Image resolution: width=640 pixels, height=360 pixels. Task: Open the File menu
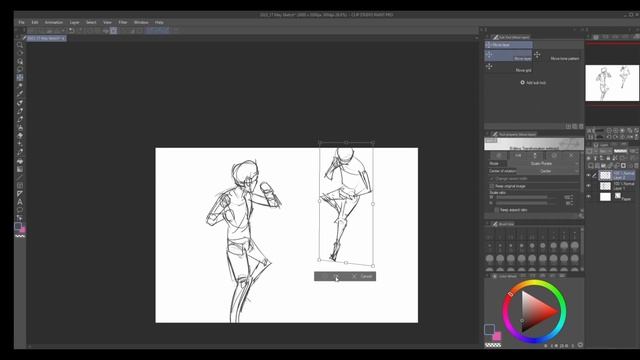pos(22,22)
